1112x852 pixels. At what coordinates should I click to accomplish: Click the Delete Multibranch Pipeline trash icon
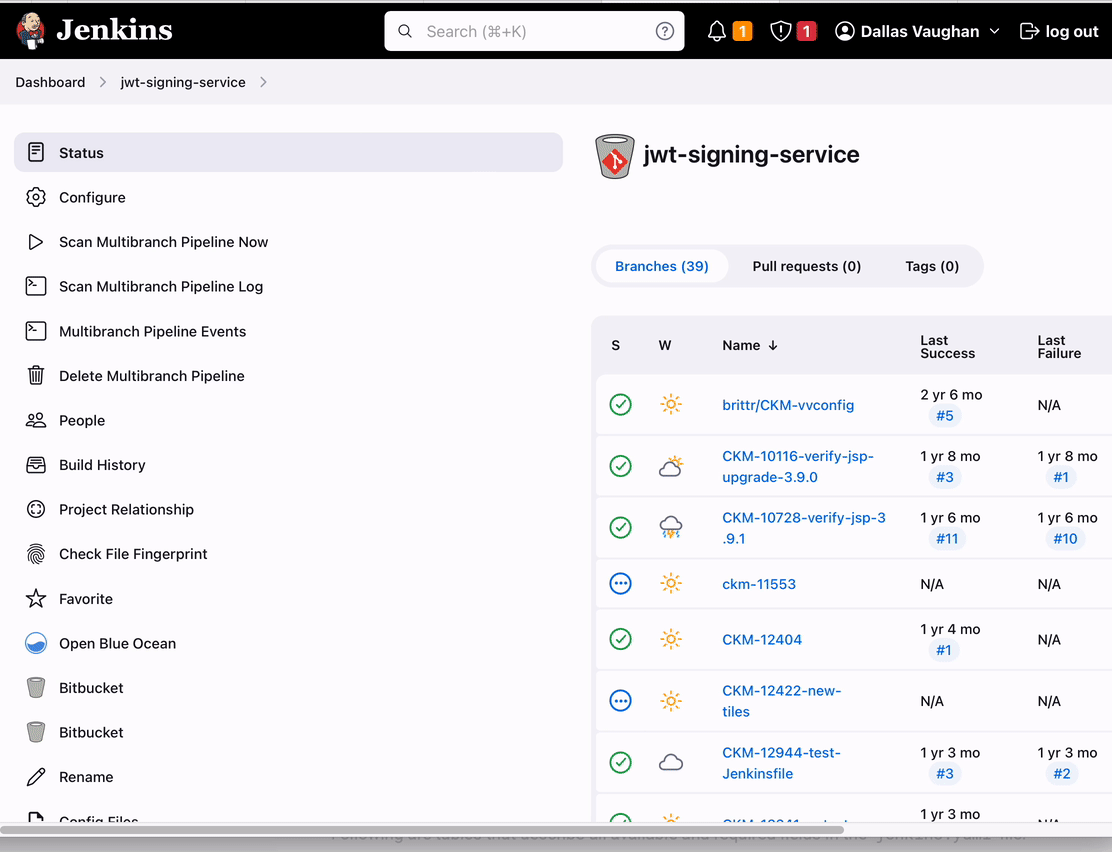(36, 375)
